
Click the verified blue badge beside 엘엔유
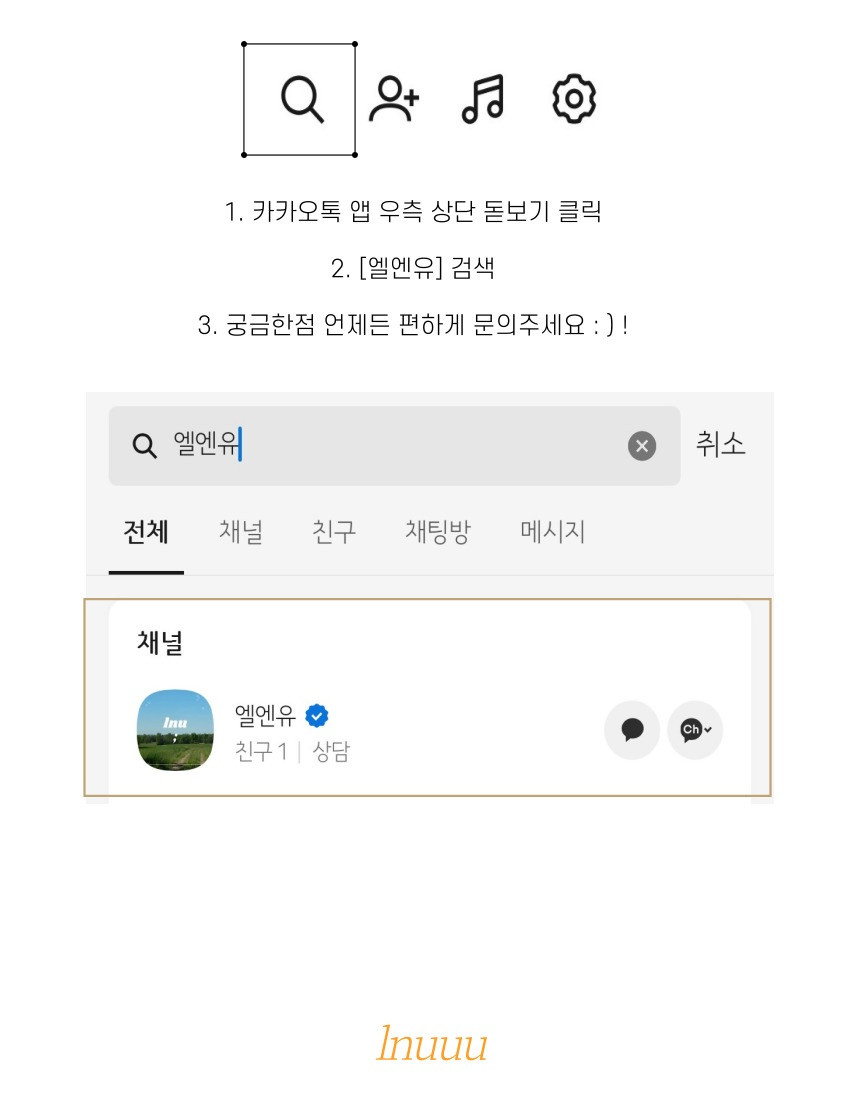[317, 716]
